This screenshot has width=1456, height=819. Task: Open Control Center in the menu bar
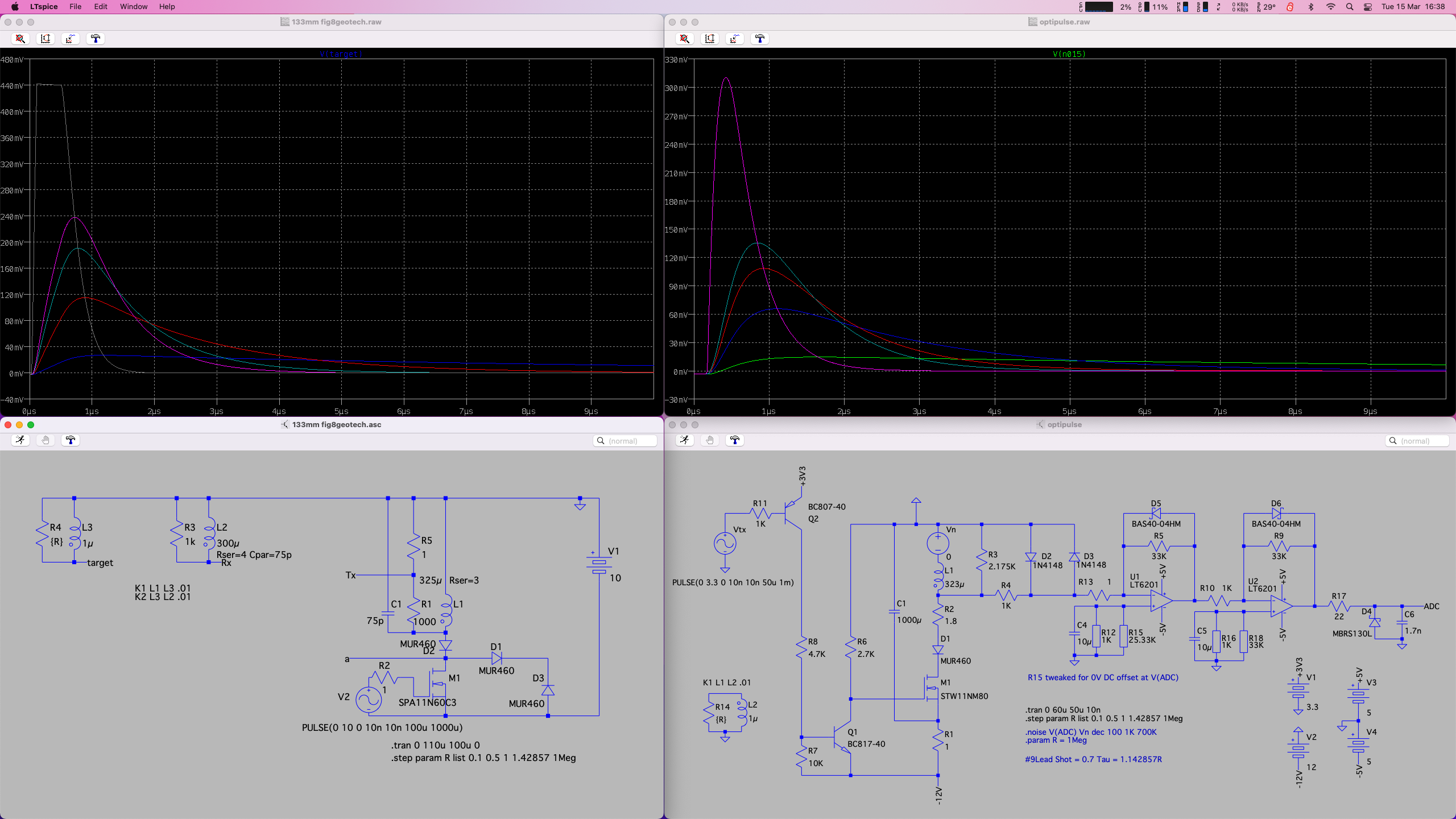[x=1368, y=7]
